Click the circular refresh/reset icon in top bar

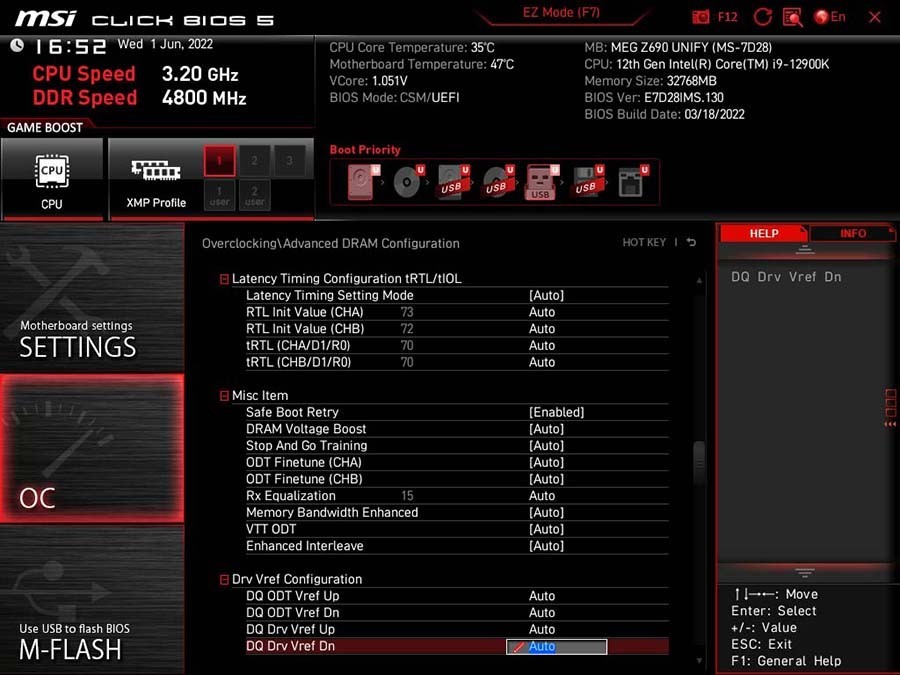762,17
